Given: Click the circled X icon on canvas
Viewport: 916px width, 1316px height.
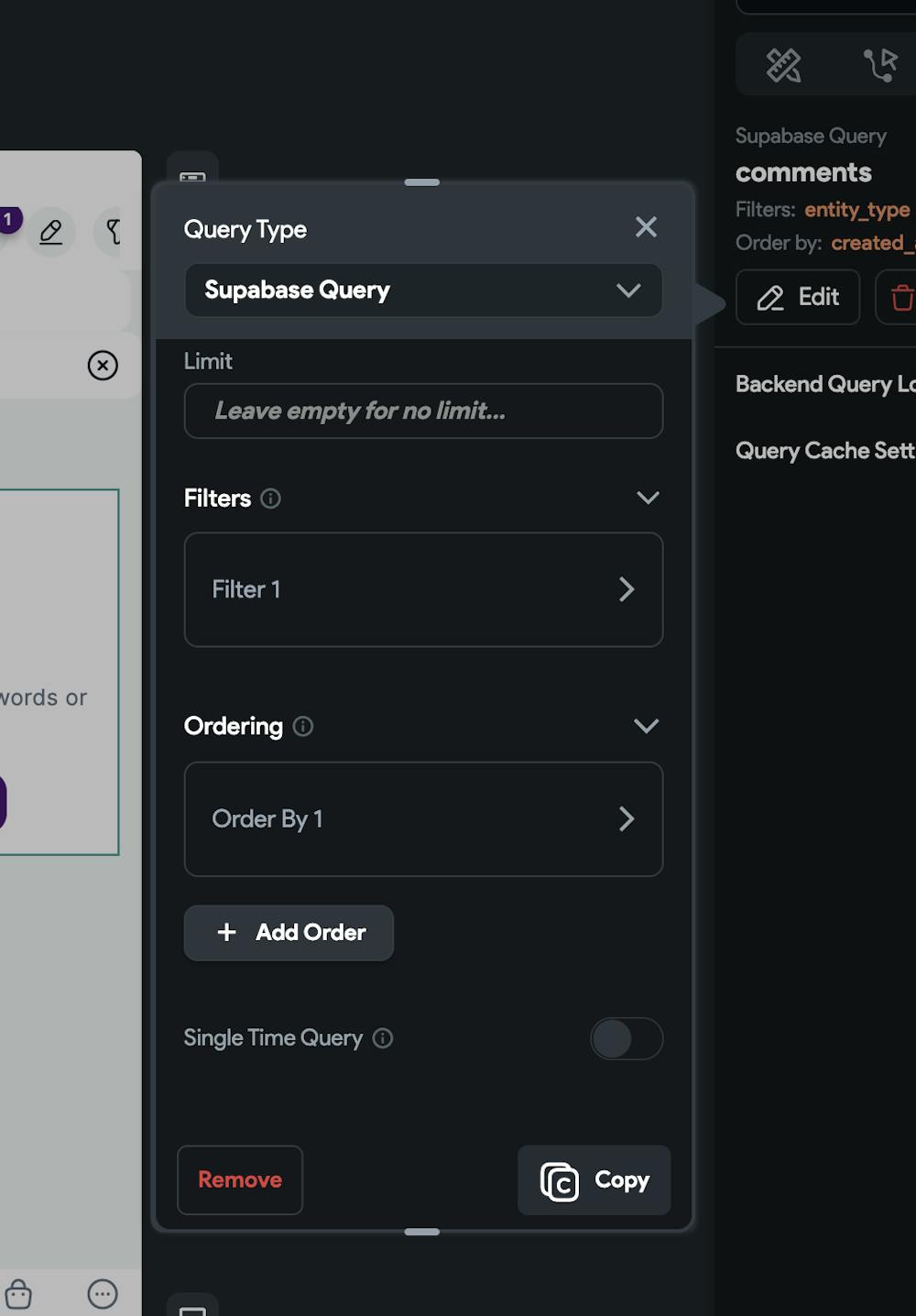Looking at the screenshot, I should [x=103, y=366].
